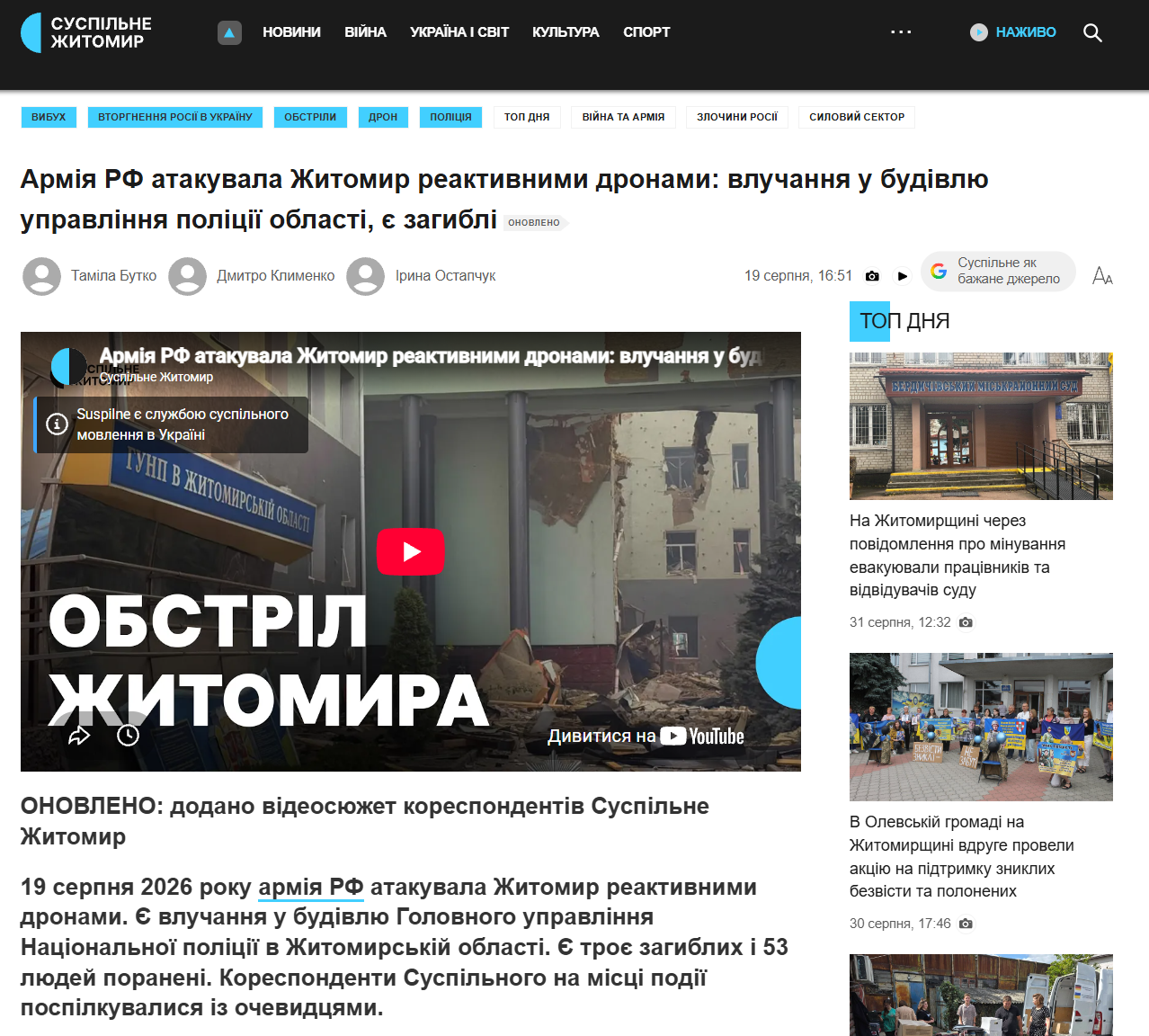Viewport: 1149px width, 1036px height.
Task: Open the НАЖИВО live link
Action: click(x=1026, y=32)
